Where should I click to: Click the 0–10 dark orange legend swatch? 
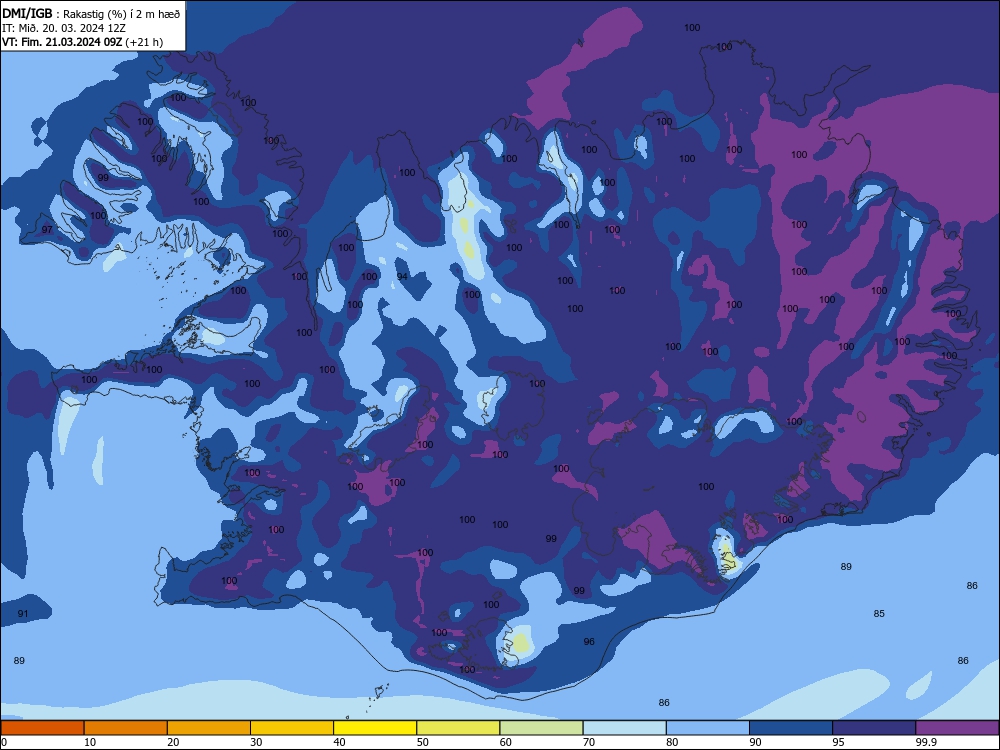(42, 728)
